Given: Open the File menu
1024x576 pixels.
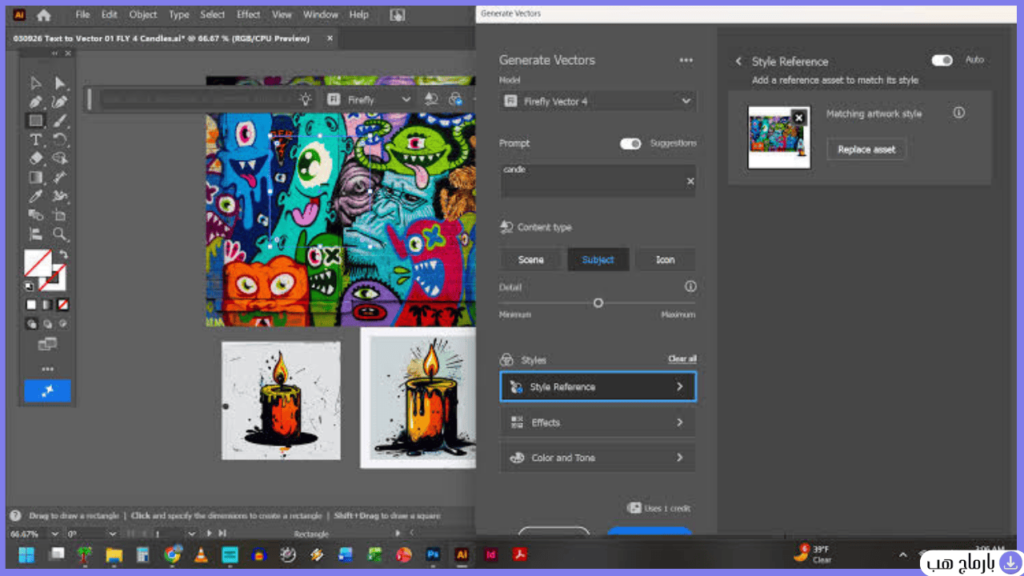Looking at the screenshot, I should point(82,14).
